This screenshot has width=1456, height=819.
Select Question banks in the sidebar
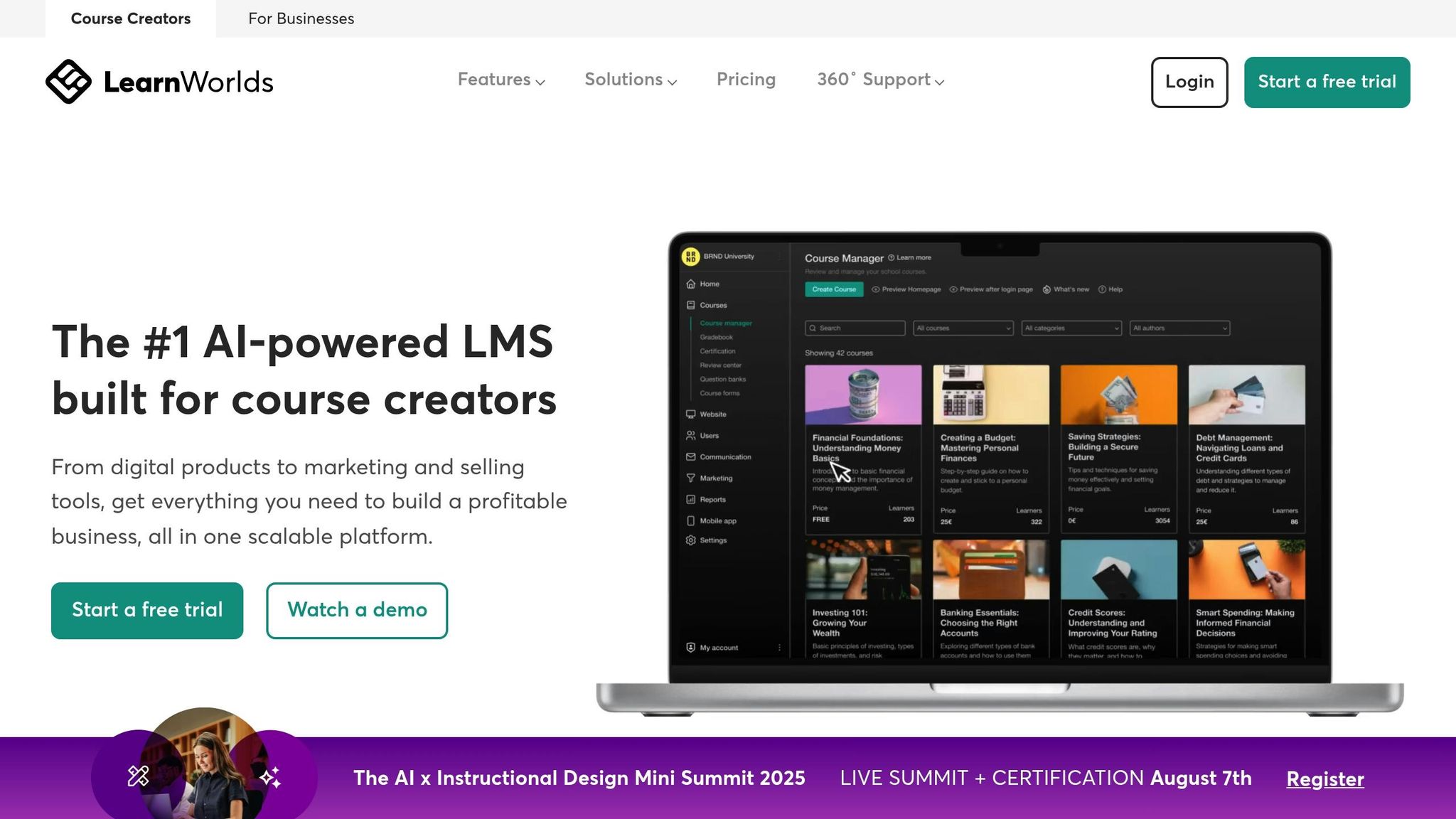click(722, 379)
